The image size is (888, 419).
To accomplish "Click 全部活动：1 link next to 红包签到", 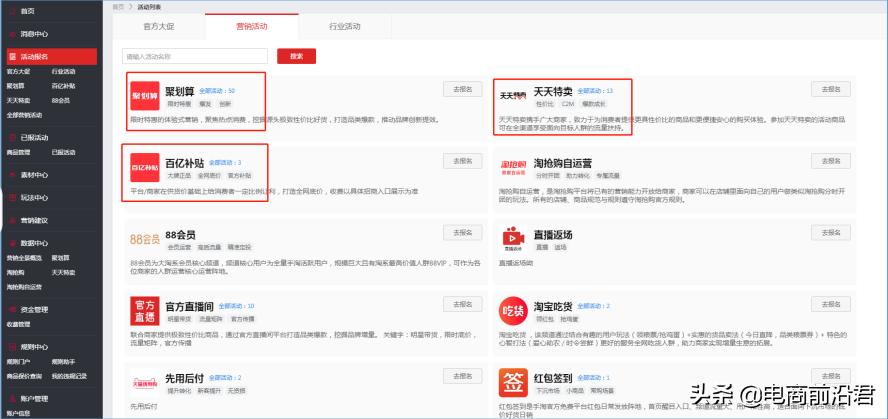I will [x=594, y=378].
